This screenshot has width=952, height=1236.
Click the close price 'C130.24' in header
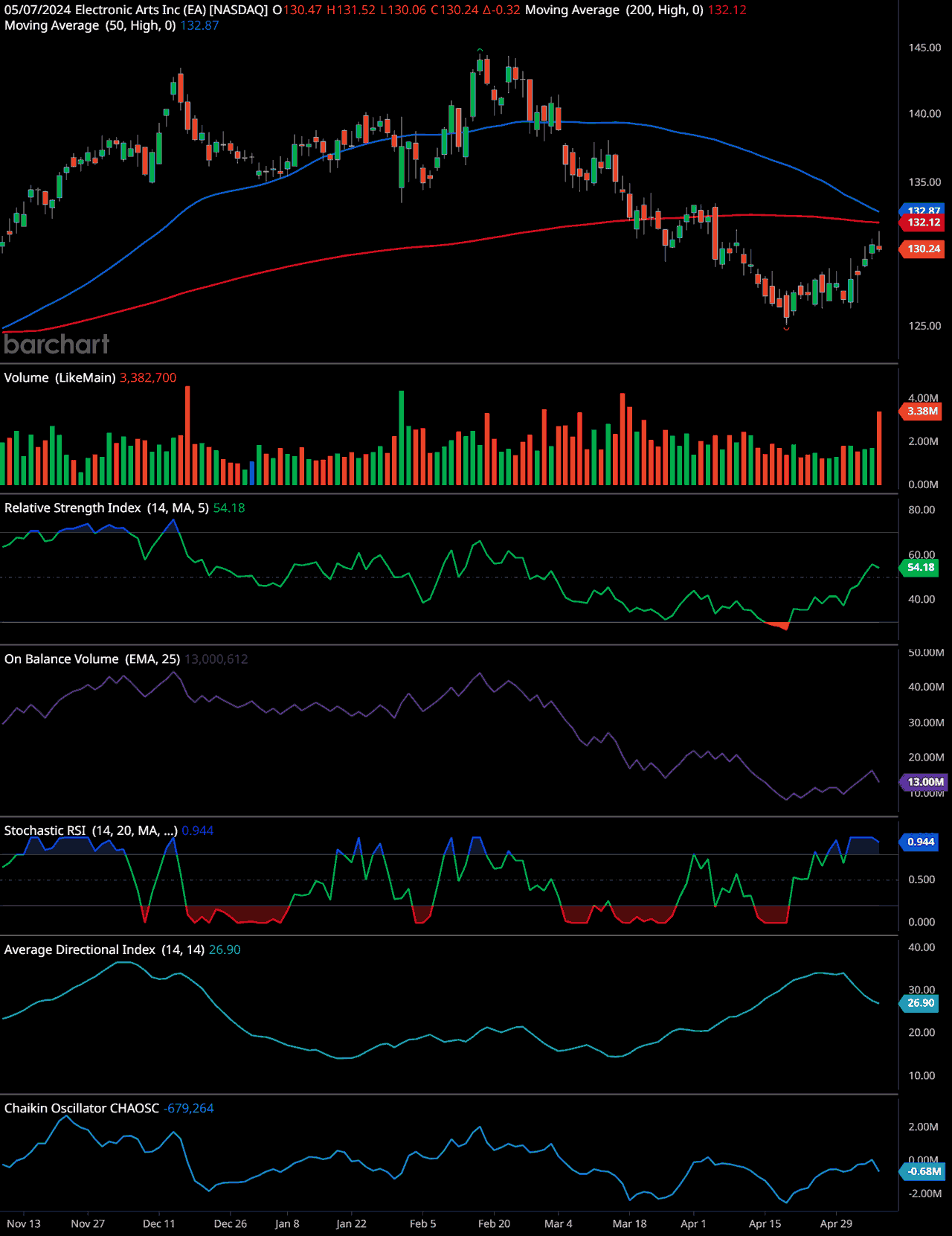(x=454, y=10)
